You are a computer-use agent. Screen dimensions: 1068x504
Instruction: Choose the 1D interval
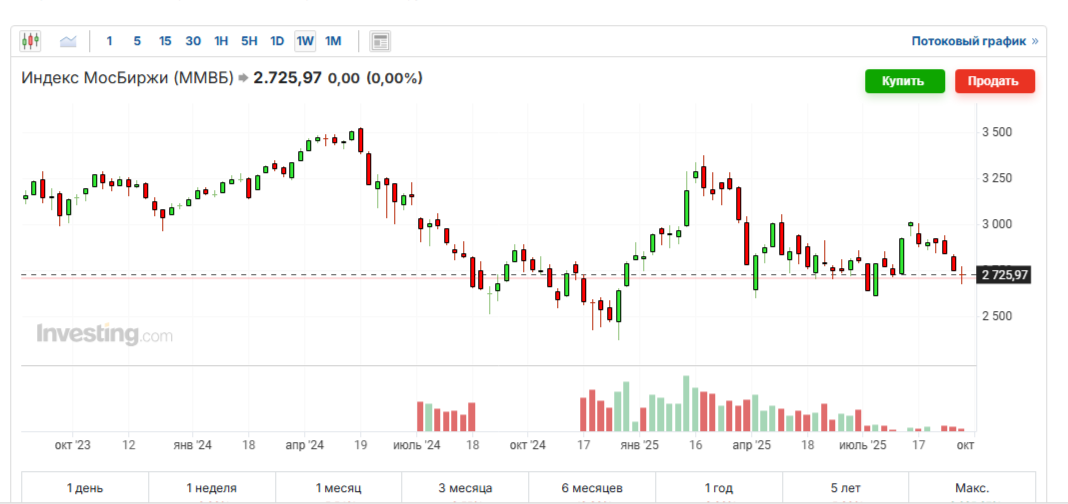click(277, 42)
